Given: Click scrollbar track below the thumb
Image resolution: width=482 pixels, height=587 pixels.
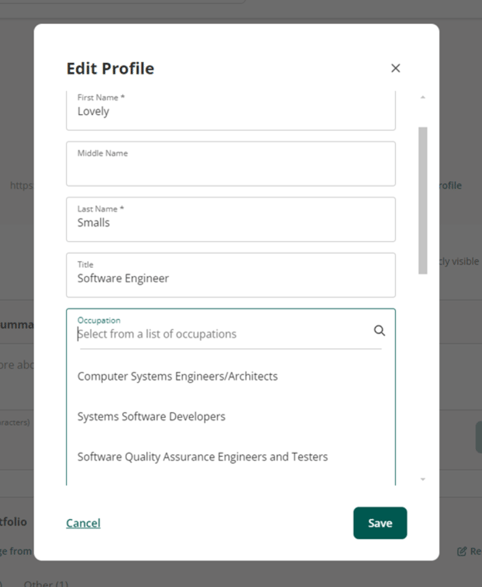Looking at the screenshot, I should [x=423, y=374].
